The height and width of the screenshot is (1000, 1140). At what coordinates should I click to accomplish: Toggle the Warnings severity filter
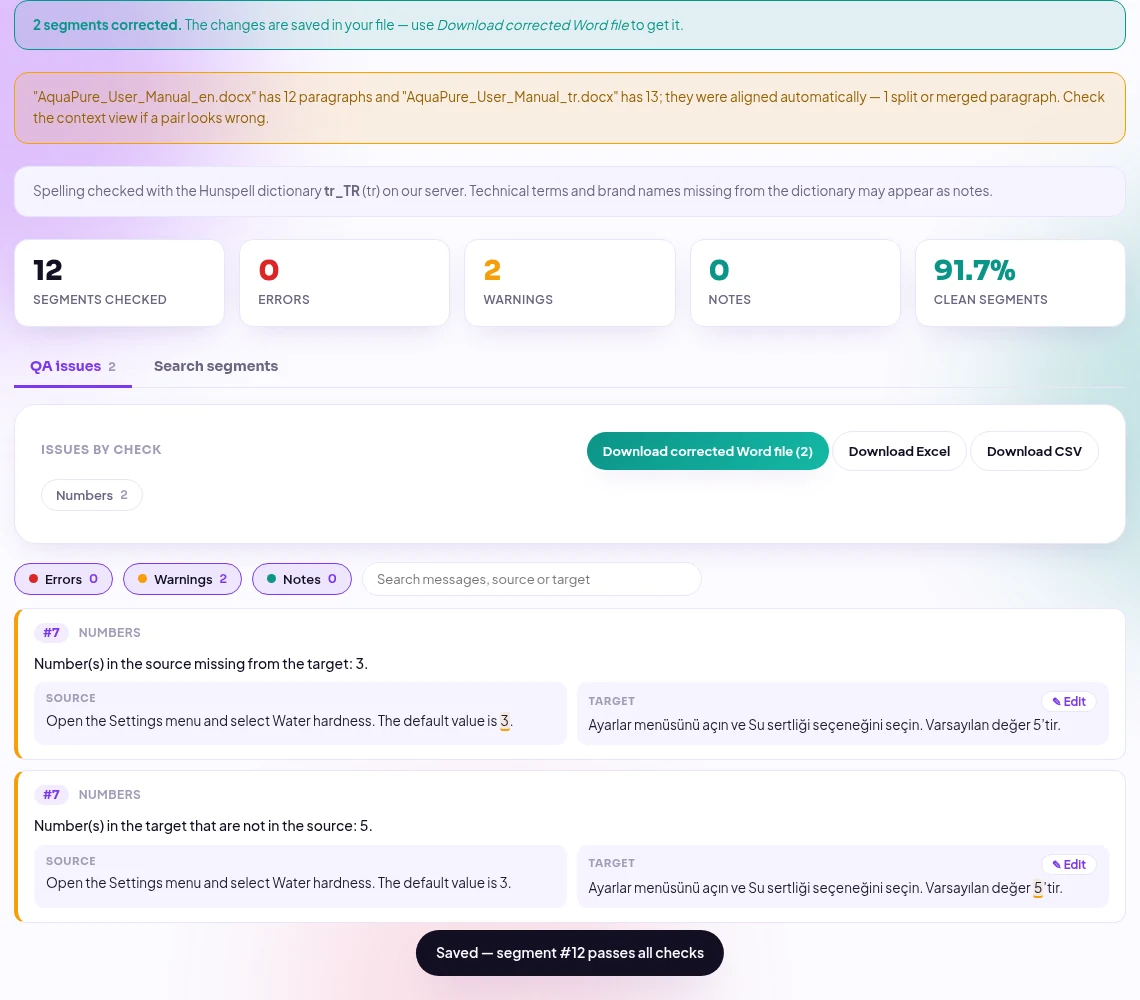point(182,579)
